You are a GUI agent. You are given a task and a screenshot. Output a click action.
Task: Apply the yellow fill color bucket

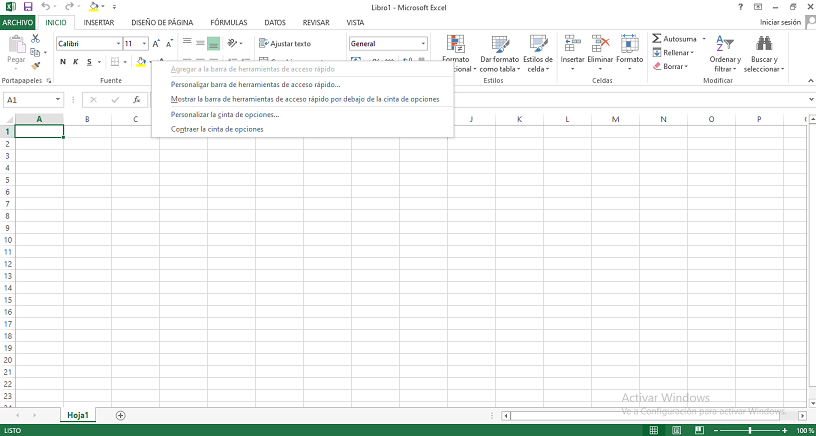pos(141,62)
